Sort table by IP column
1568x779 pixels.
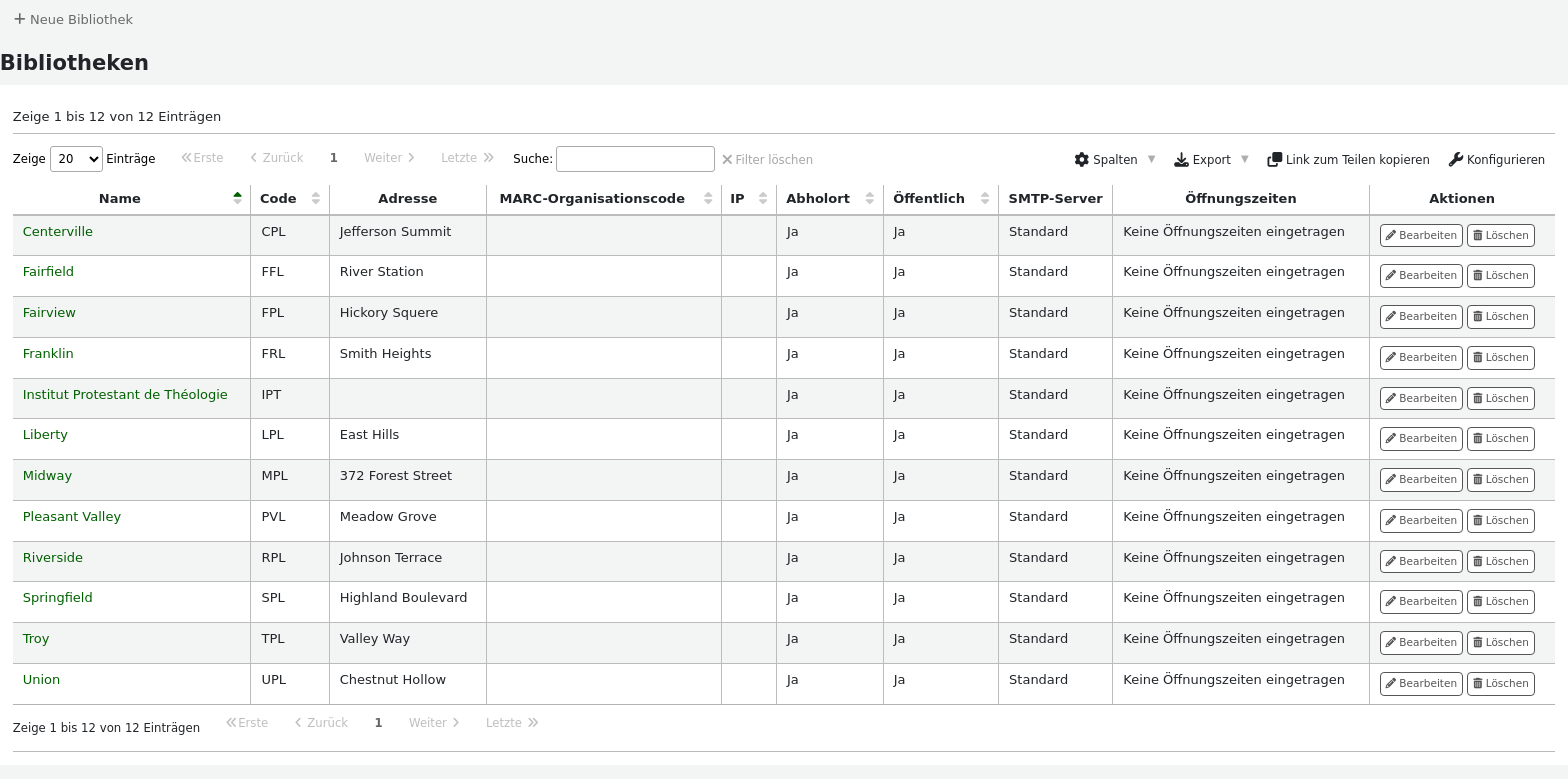pos(749,198)
